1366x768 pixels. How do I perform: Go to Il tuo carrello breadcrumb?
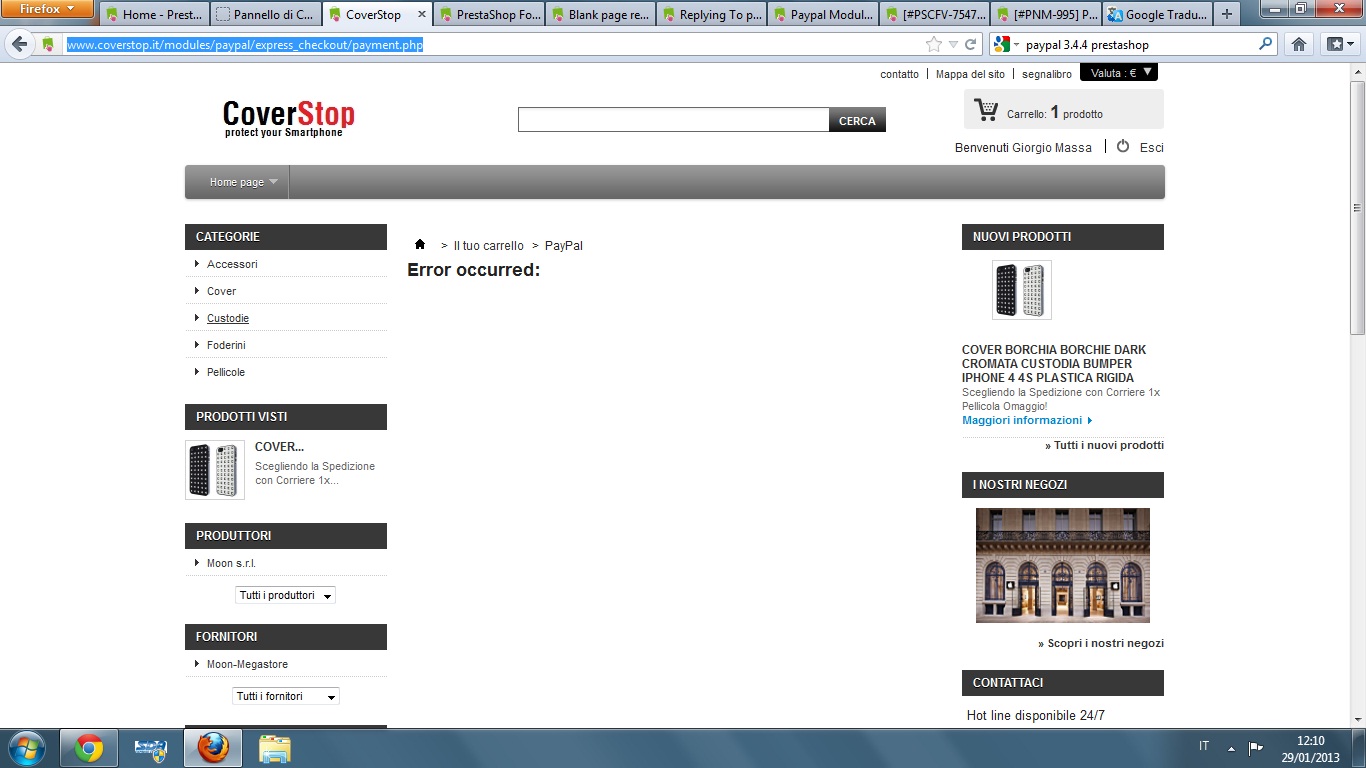pos(488,245)
